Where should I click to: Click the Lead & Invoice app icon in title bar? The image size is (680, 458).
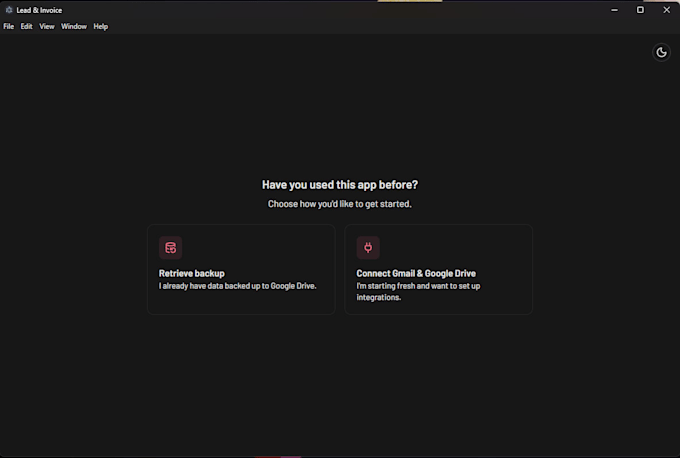(9, 10)
